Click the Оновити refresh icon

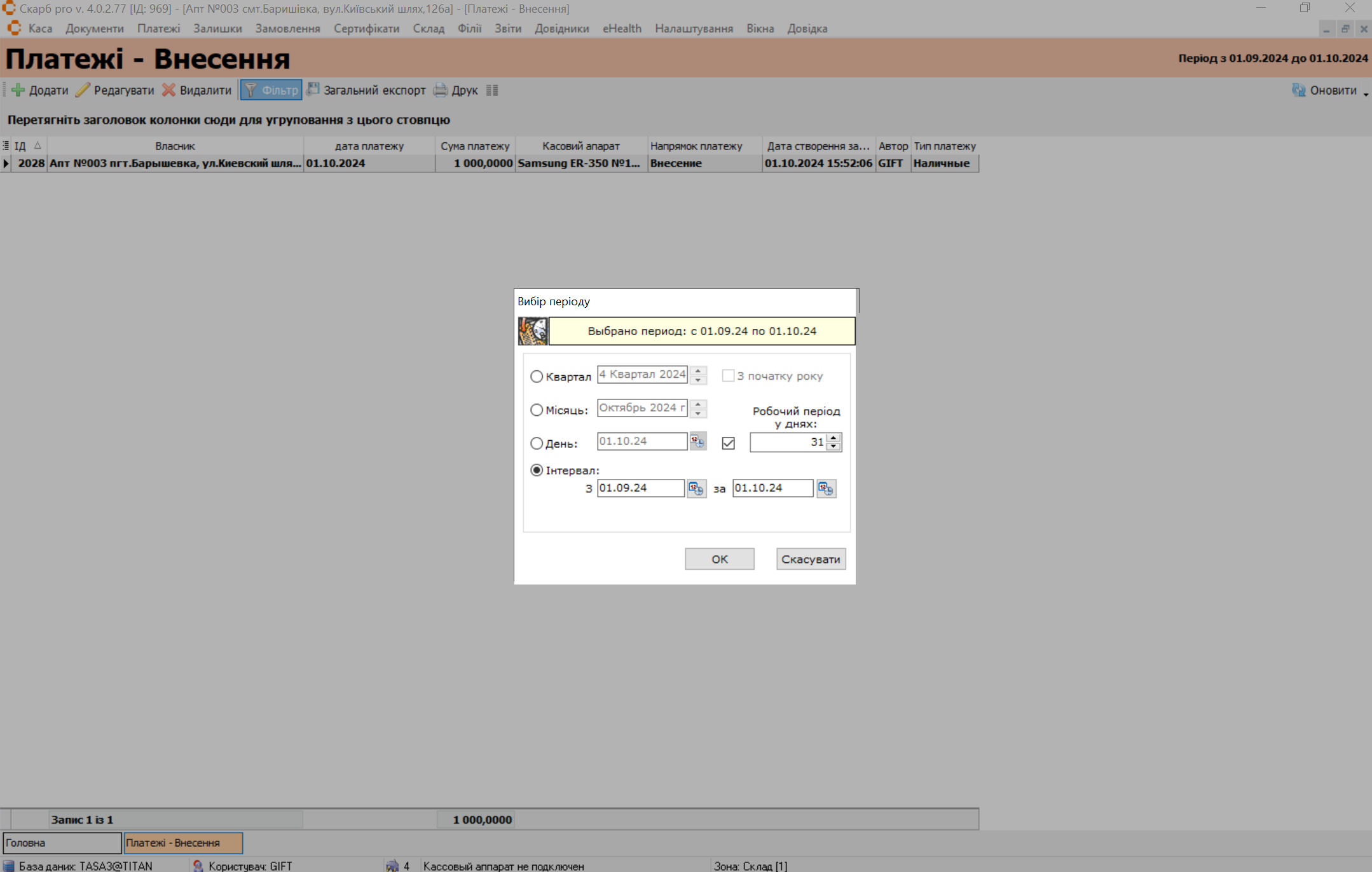tap(1298, 90)
